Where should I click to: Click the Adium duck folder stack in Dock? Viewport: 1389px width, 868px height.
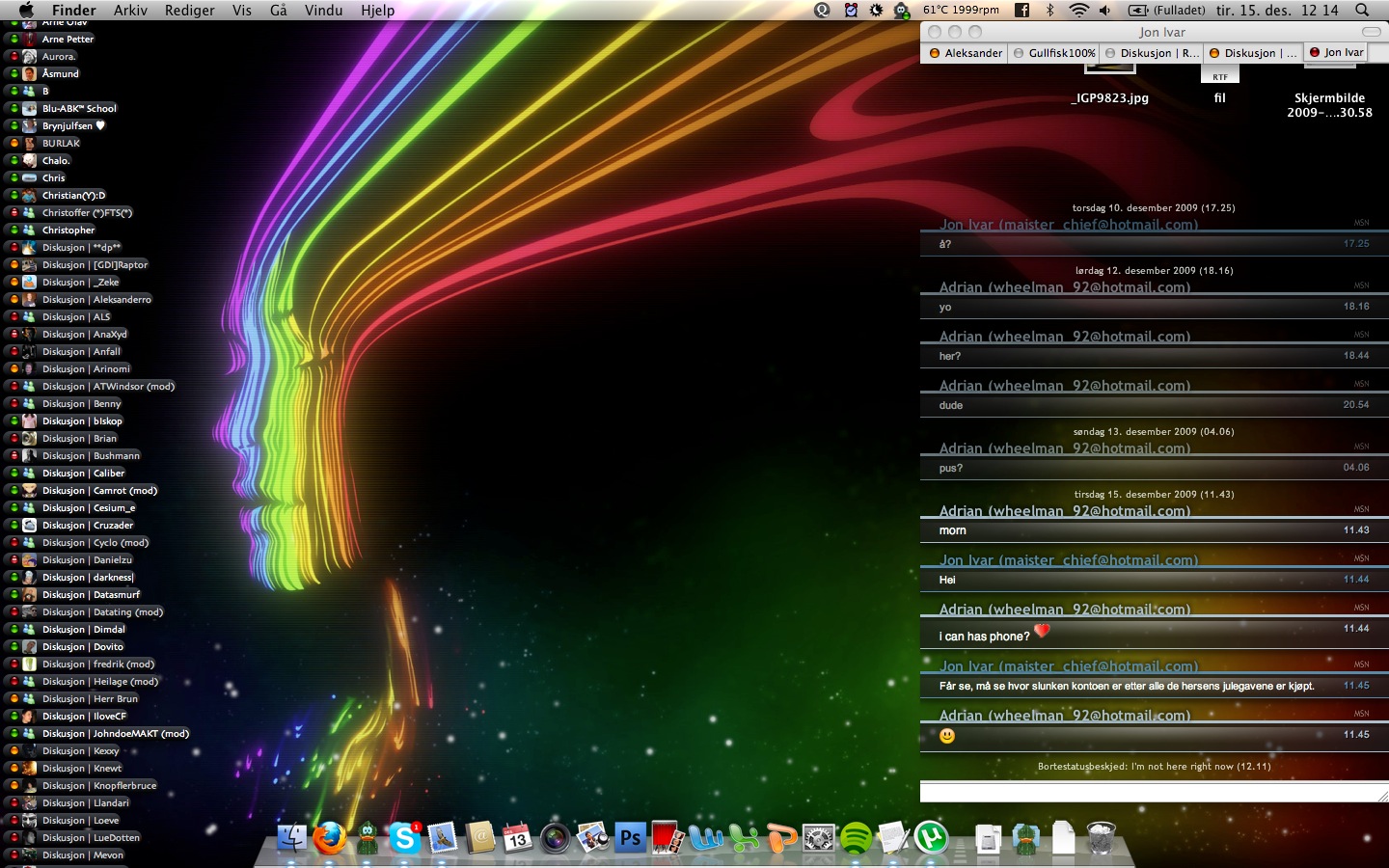point(1025,837)
